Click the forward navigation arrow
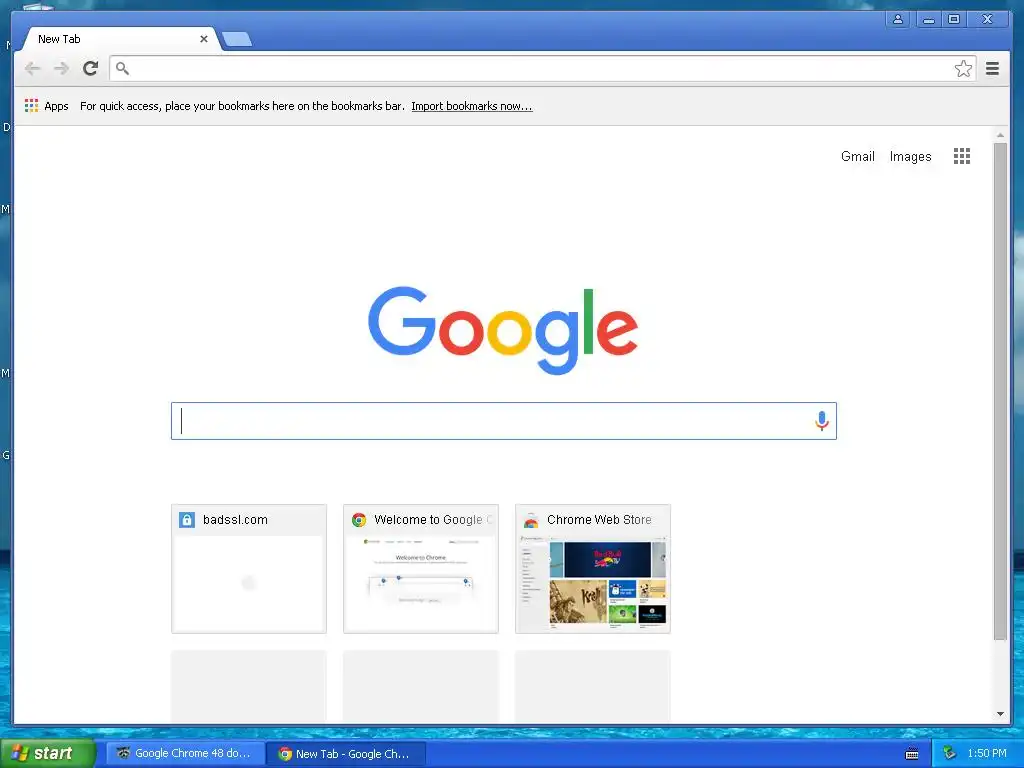This screenshot has height=768, width=1024. pyautogui.click(x=61, y=68)
